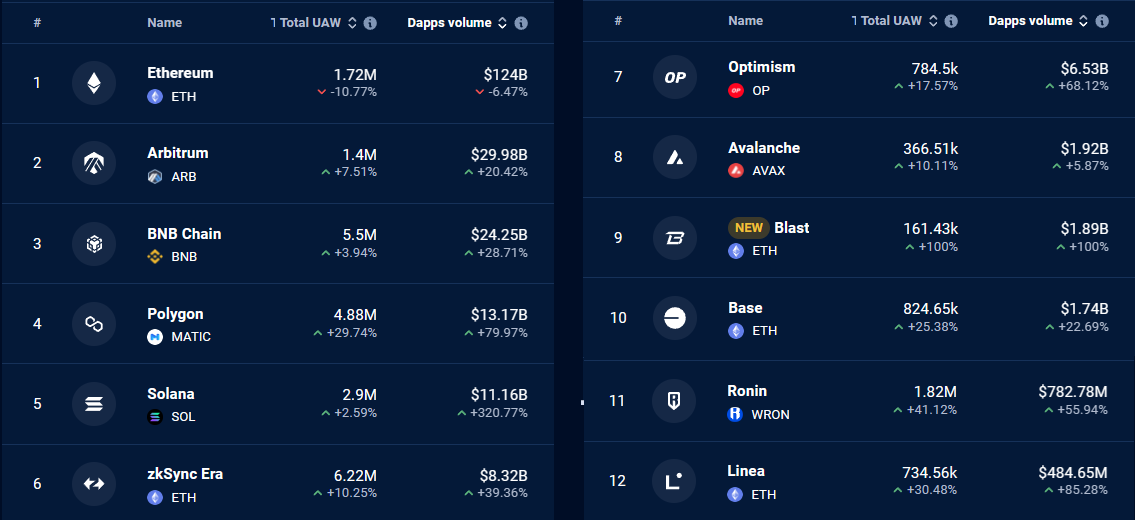This screenshot has width=1135, height=520.
Task: Sort left table by Total UAW arrows
Action: pyautogui.click(x=353, y=23)
